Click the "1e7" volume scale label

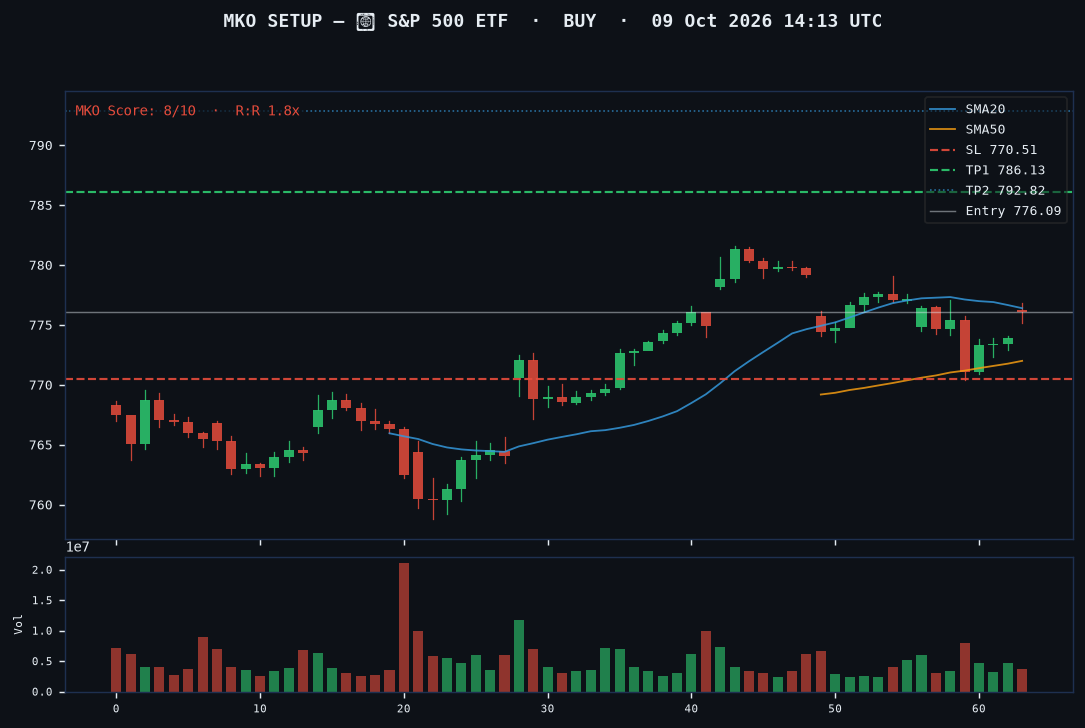78,547
